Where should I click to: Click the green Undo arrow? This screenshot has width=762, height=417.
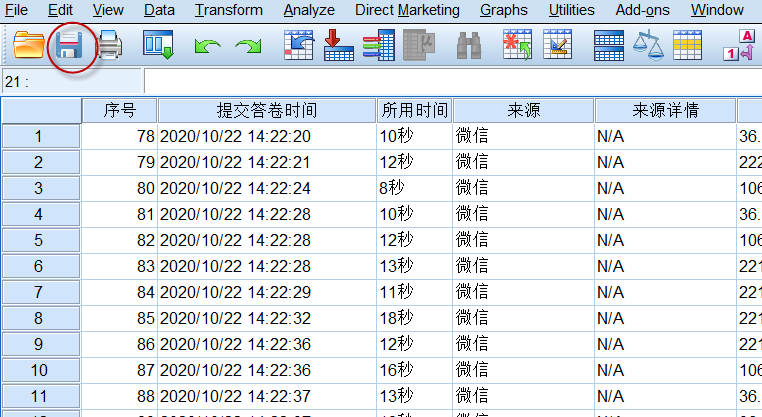click(208, 46)
